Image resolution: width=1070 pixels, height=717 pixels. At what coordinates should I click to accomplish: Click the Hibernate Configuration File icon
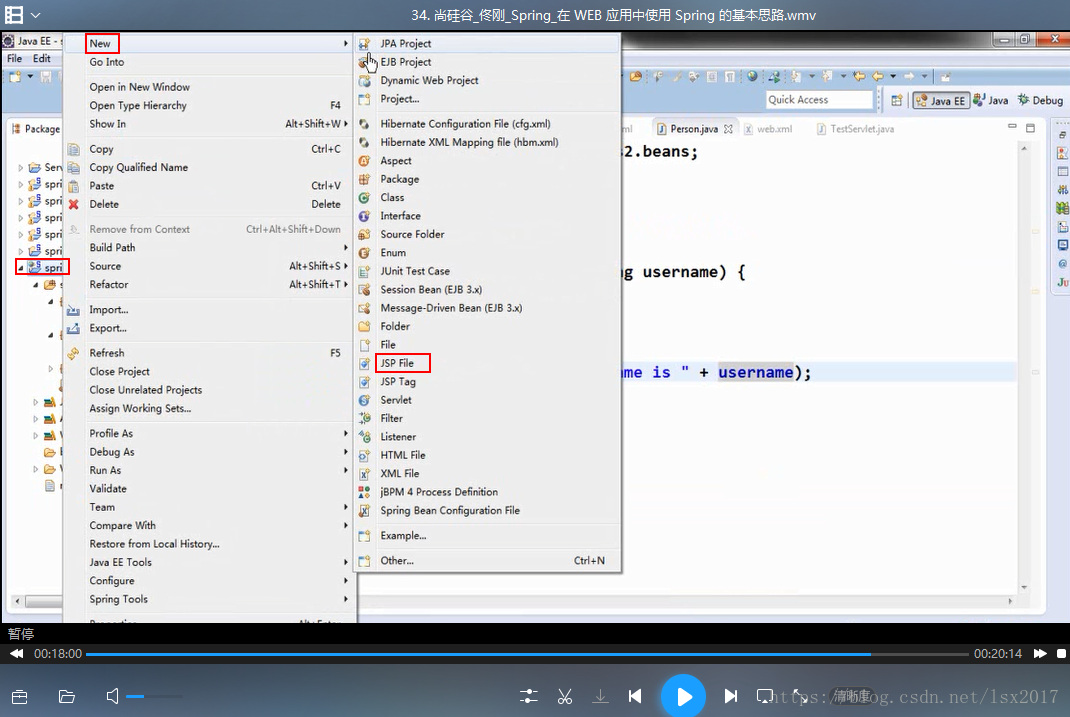(364, 124)
